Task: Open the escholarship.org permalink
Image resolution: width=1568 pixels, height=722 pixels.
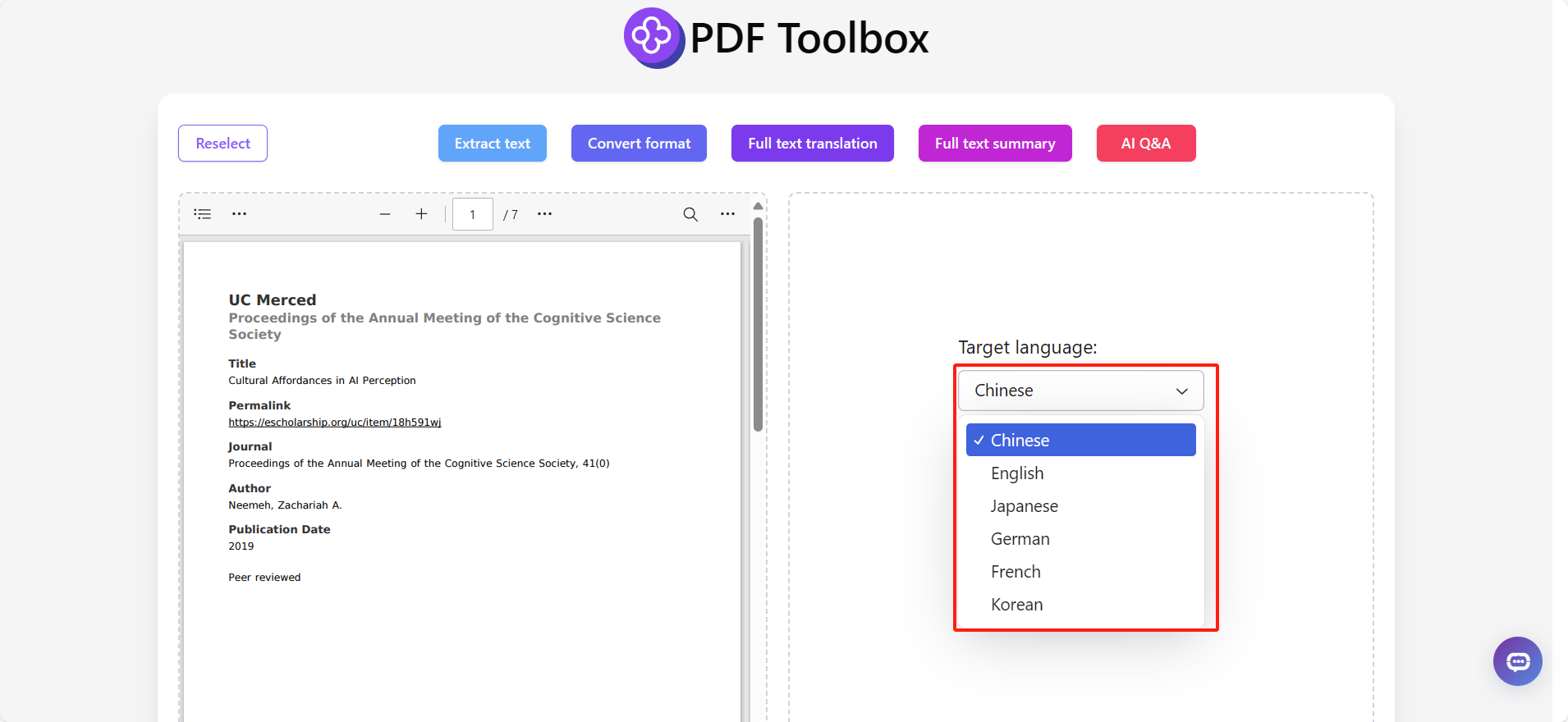Action: tap(335, 423)
